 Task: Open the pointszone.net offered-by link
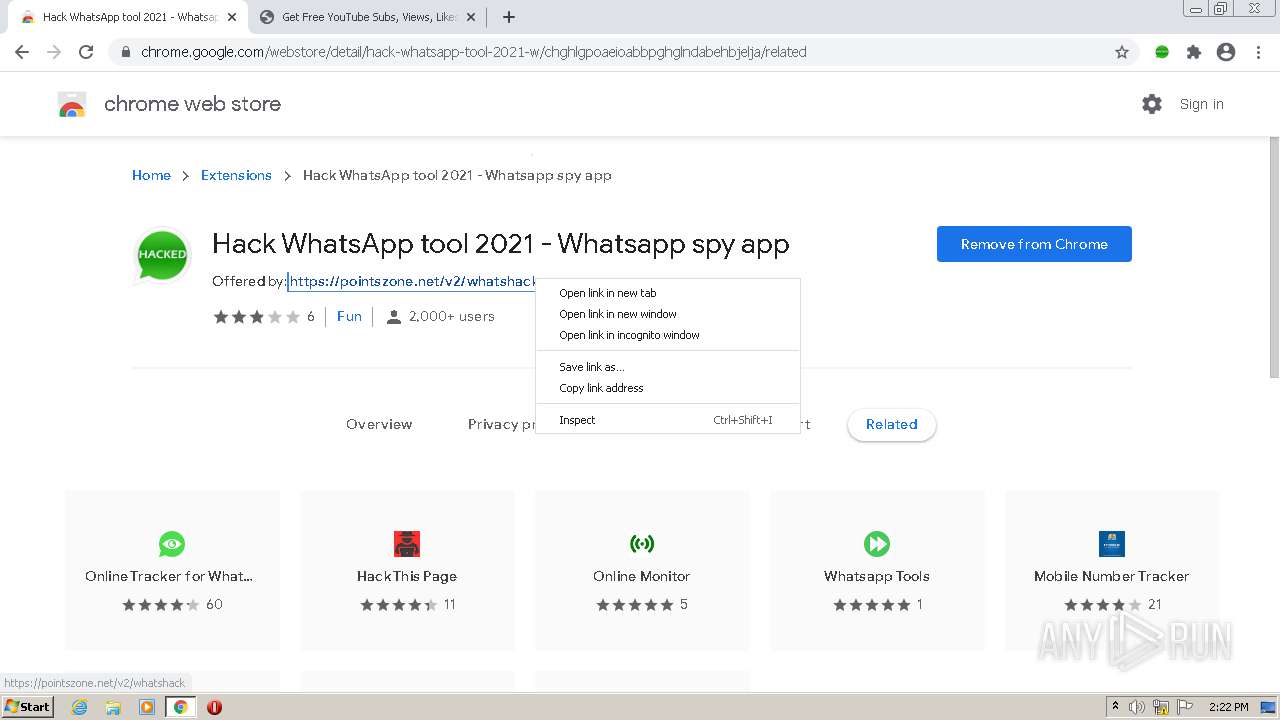413,282
